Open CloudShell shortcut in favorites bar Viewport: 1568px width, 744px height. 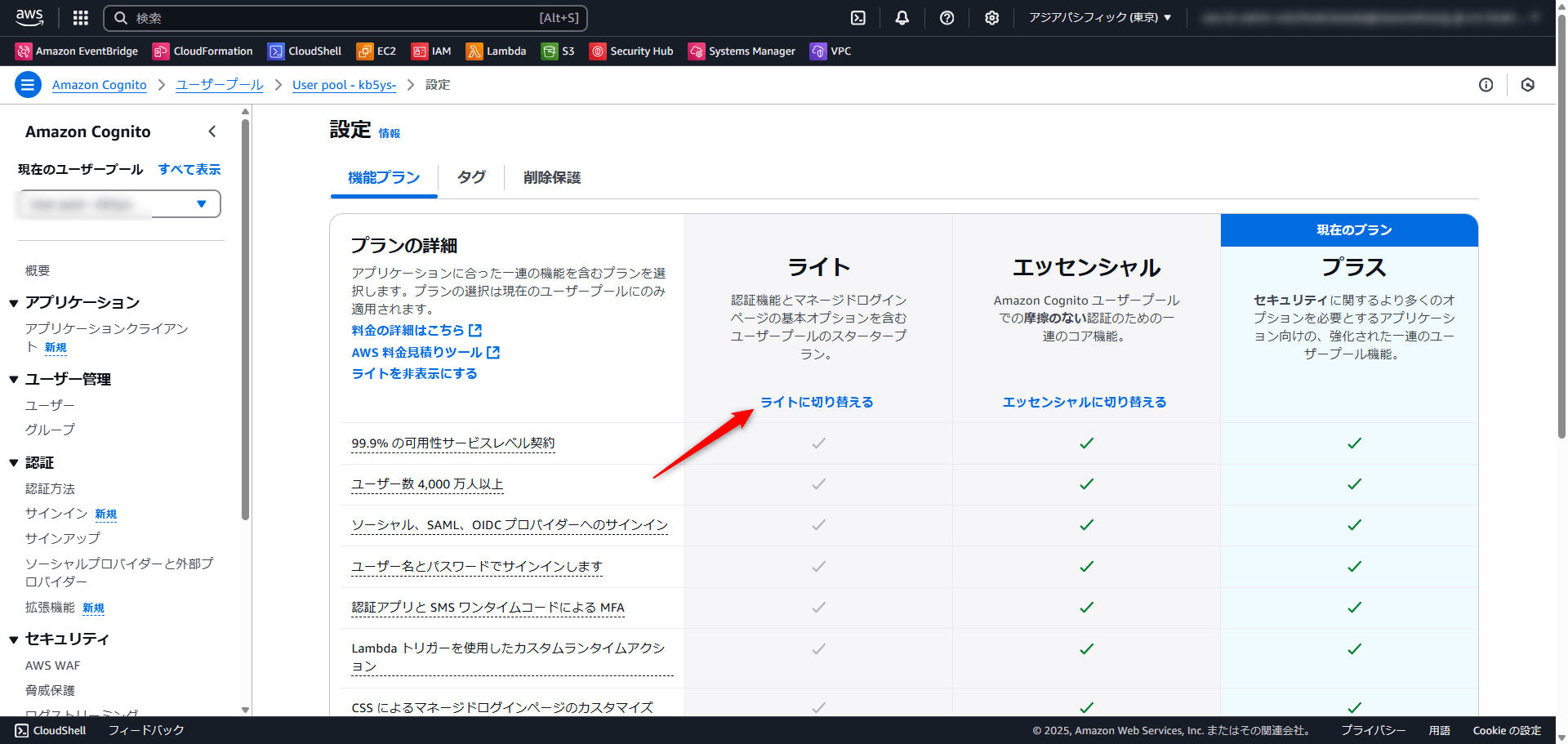(305, 51)
